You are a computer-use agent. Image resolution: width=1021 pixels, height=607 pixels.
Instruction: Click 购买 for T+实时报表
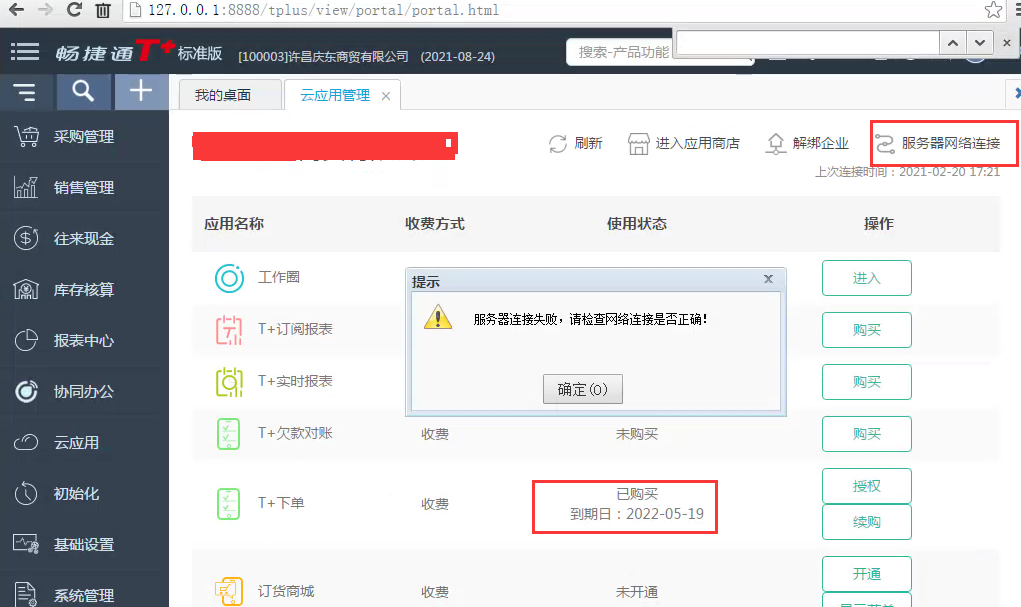coord(867,382)
